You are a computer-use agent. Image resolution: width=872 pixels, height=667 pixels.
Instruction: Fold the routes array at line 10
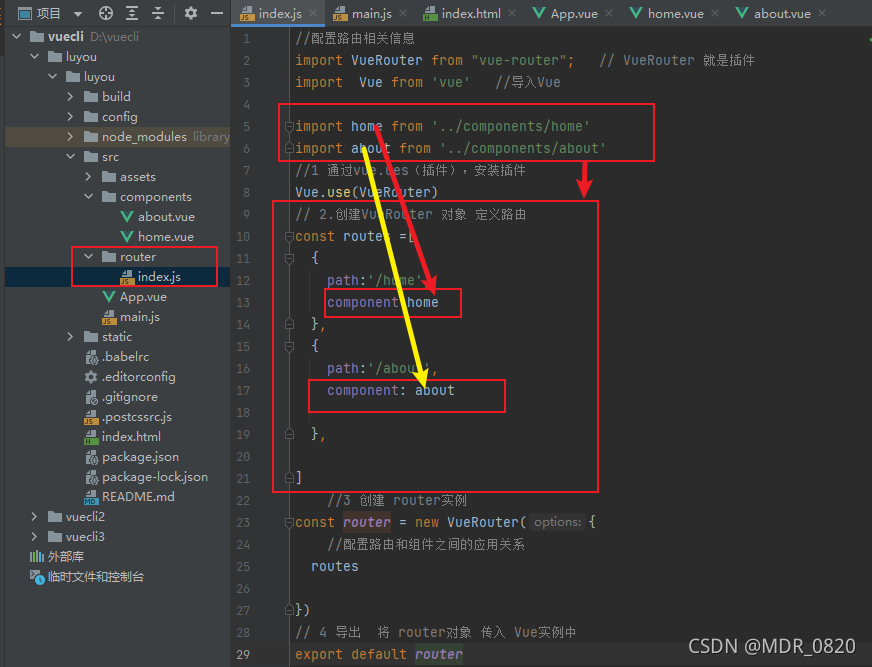289,237
